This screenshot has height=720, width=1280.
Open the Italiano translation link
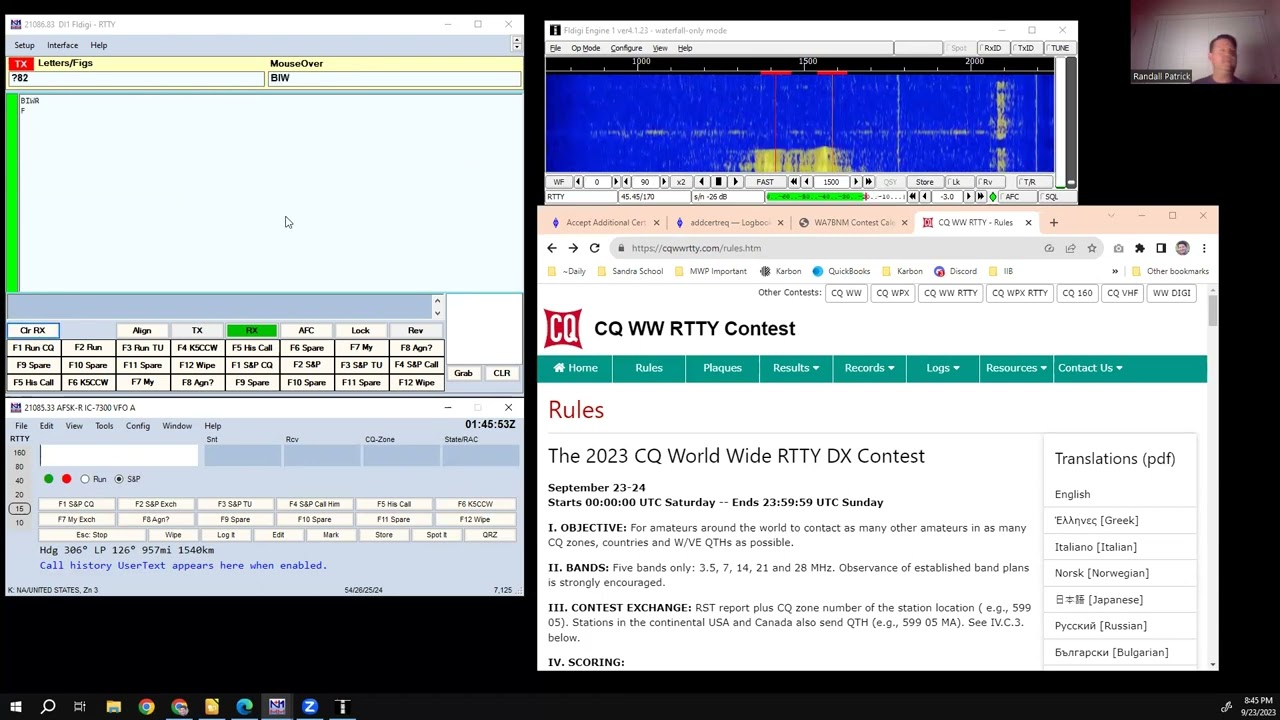[x=1095, y=547]
